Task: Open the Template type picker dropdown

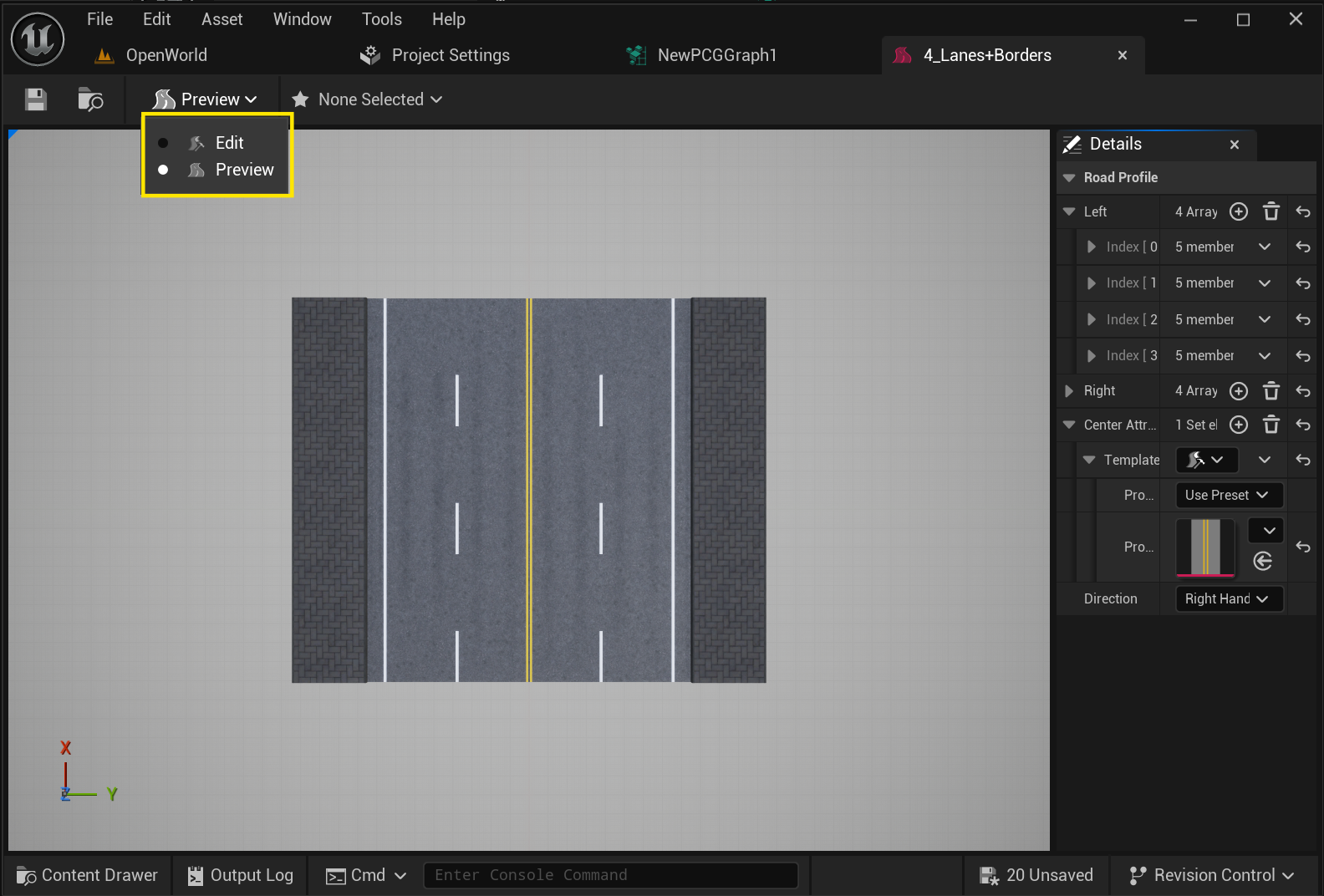Action: pos(1206,460)
